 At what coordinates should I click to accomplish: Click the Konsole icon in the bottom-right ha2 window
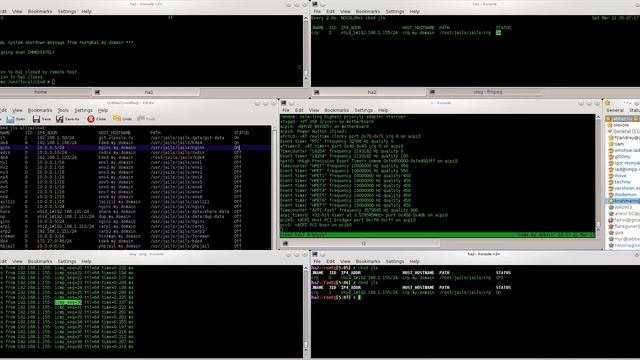click(315, 254)
